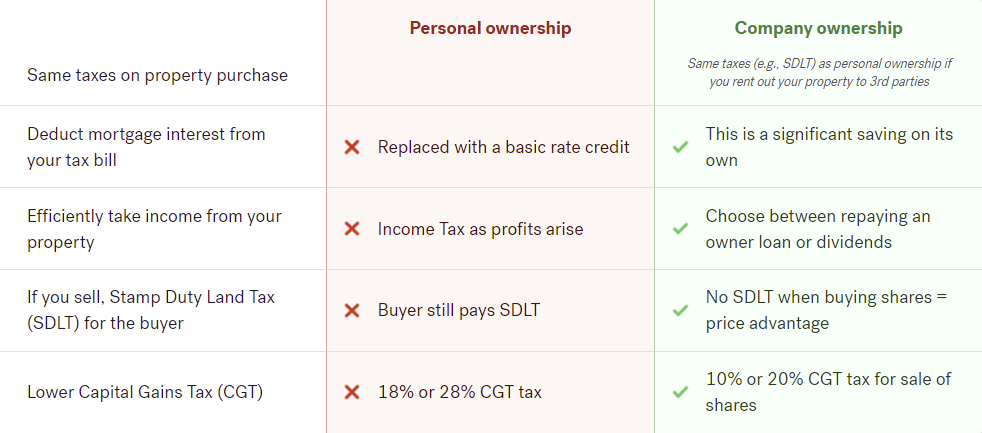Click red X beside basic rate credit
Viewport: 982px width, 433px height.
point(352,147)
